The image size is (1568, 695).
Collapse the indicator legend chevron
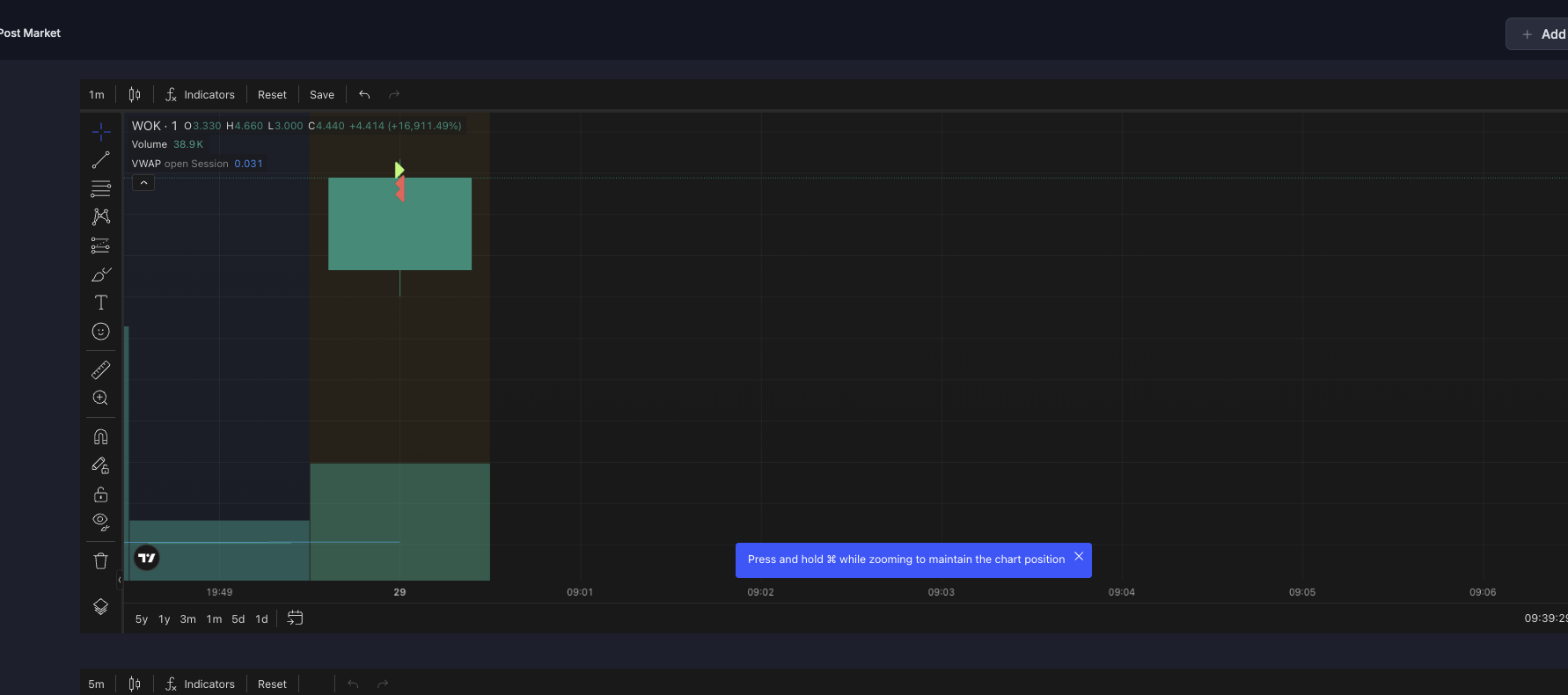pyautogui.click(x=143, y=183)
